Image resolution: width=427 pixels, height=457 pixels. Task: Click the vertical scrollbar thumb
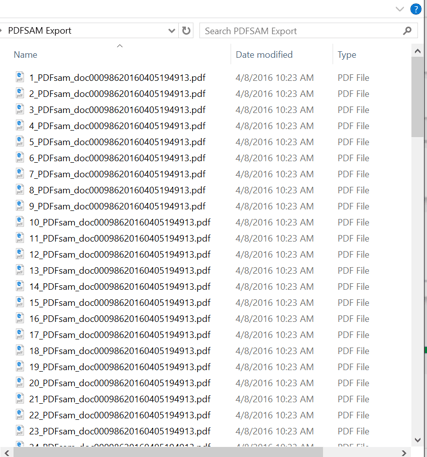coord(417,97)
